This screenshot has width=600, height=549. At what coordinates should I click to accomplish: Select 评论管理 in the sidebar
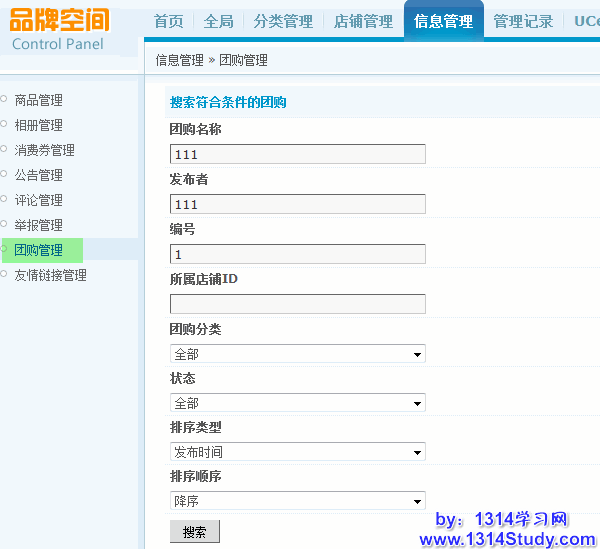[38, 200]
